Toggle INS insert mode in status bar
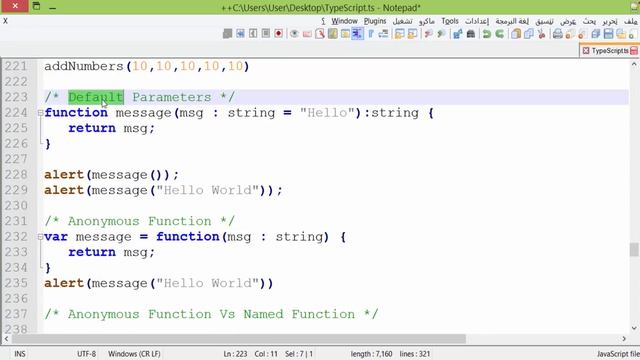Image resolution: width=640 pixels, height=360 pixels. [x=20, y=354]
